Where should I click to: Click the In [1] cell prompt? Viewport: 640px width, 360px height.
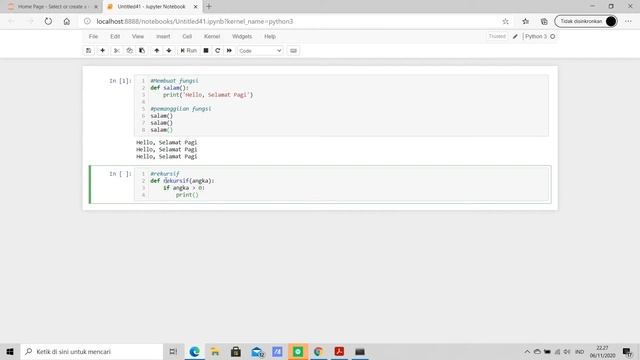[120, 81]
